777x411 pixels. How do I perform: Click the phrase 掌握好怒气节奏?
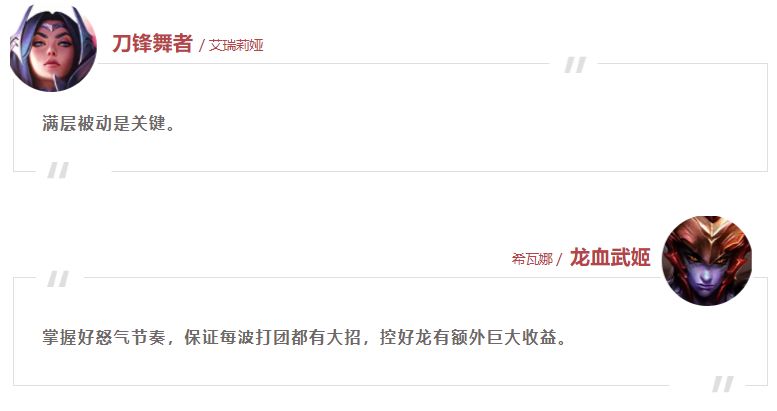[x=104, y=338]
